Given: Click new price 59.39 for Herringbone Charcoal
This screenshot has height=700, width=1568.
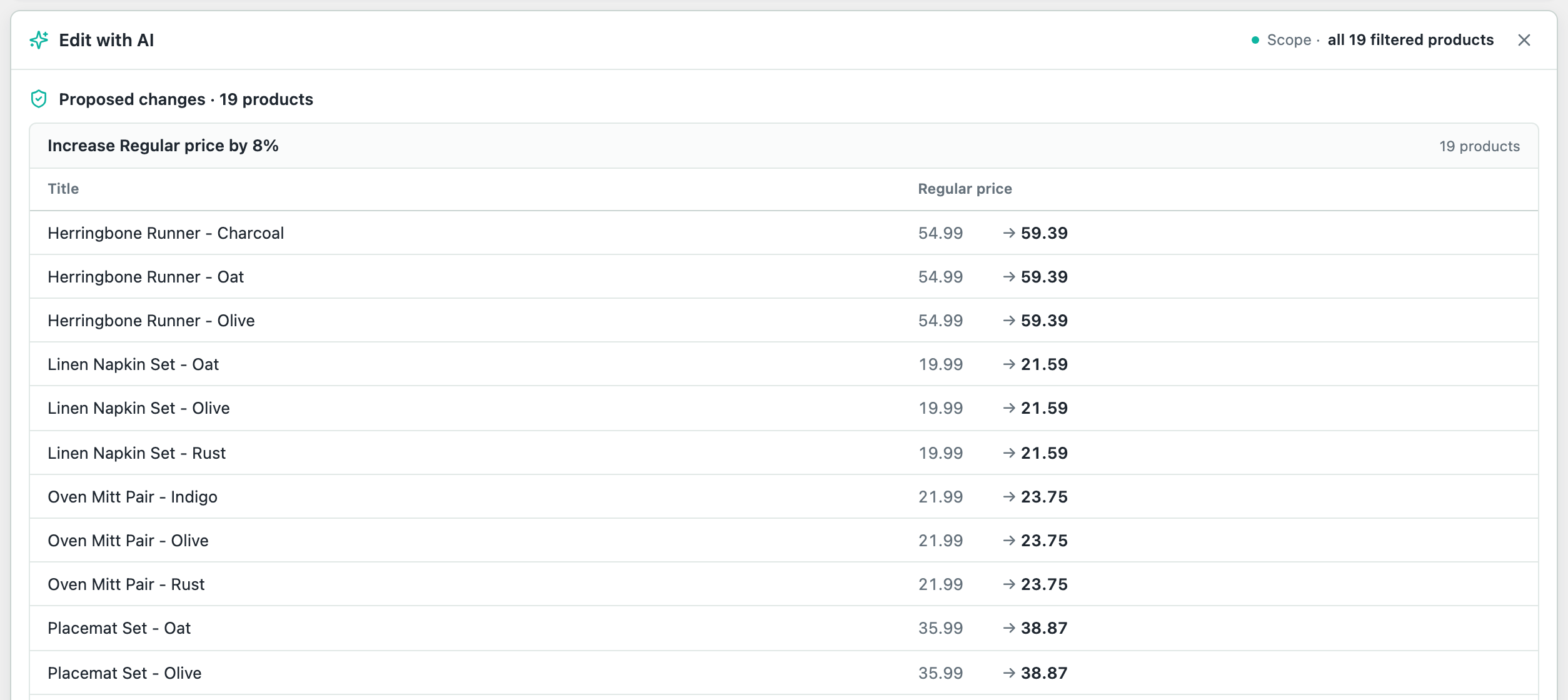Looking at the screenshot, I should point(1044,233).
